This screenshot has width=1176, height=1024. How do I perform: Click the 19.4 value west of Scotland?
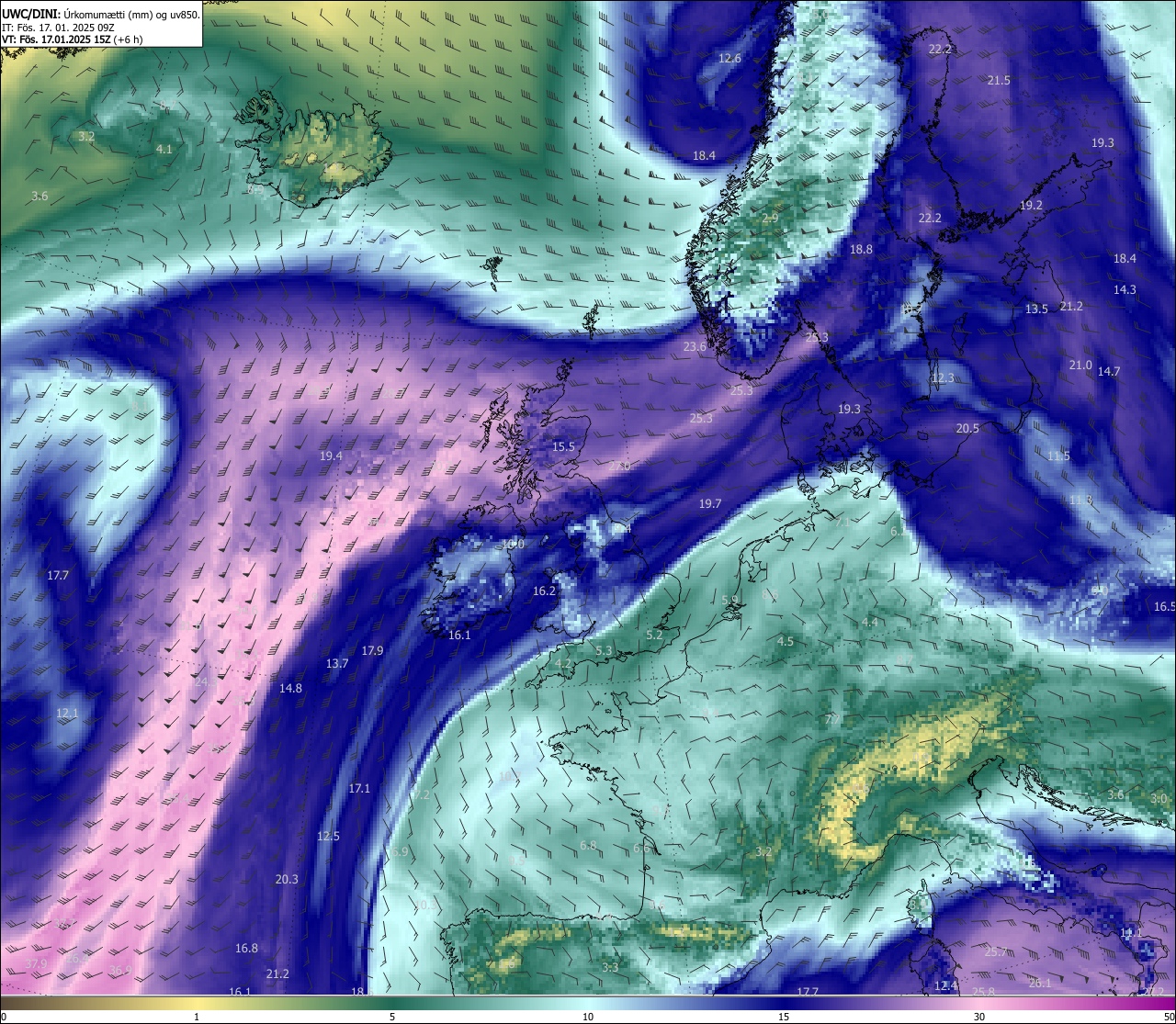tap(331, 456)
